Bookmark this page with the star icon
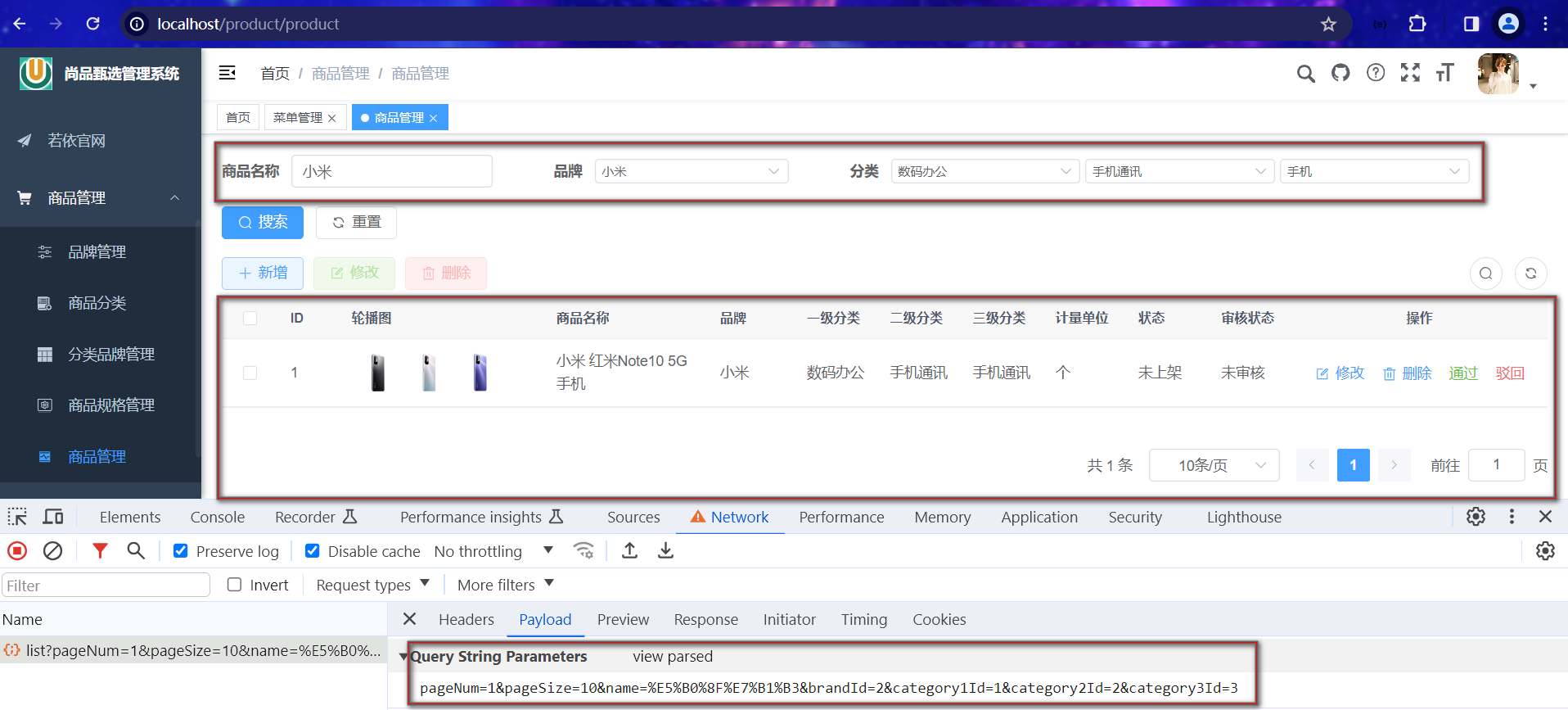 (x=1328, y=25)
